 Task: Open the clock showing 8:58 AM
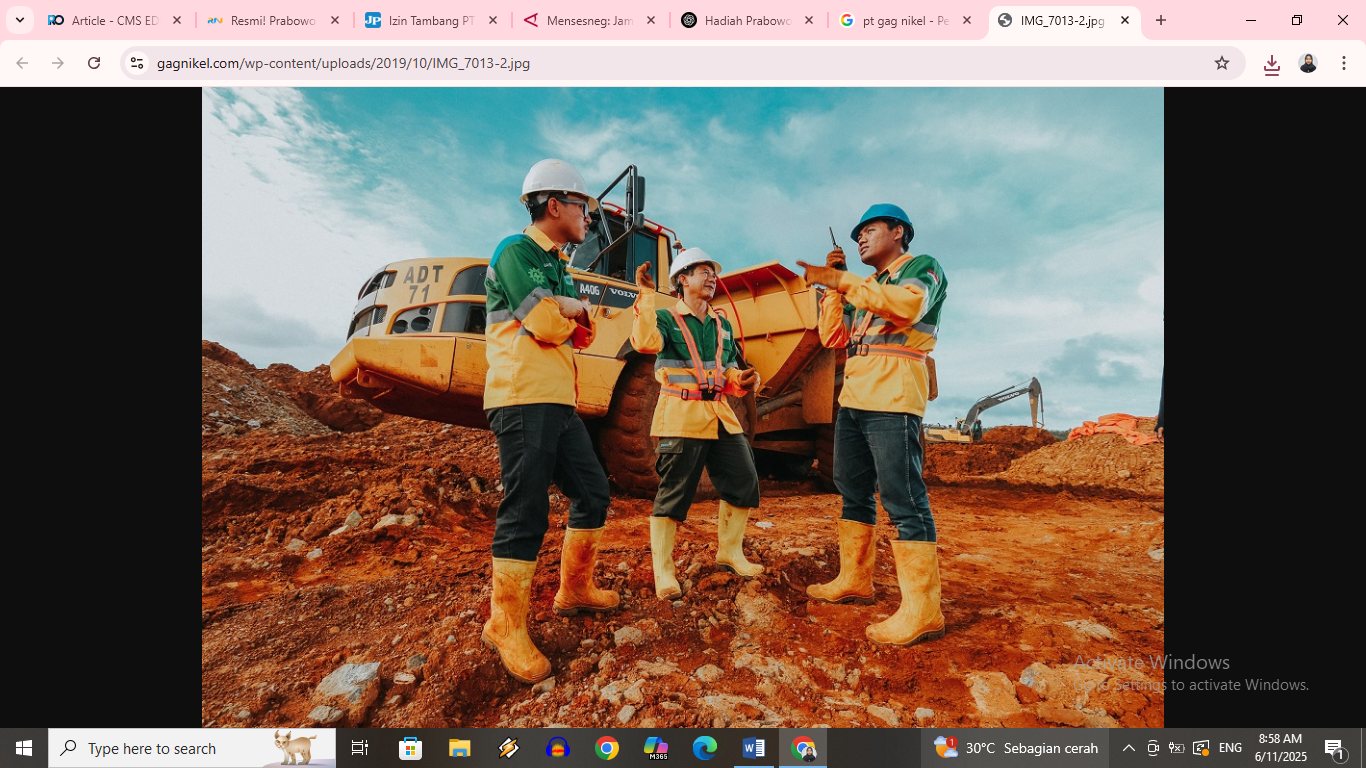[x=1280, y=748]
